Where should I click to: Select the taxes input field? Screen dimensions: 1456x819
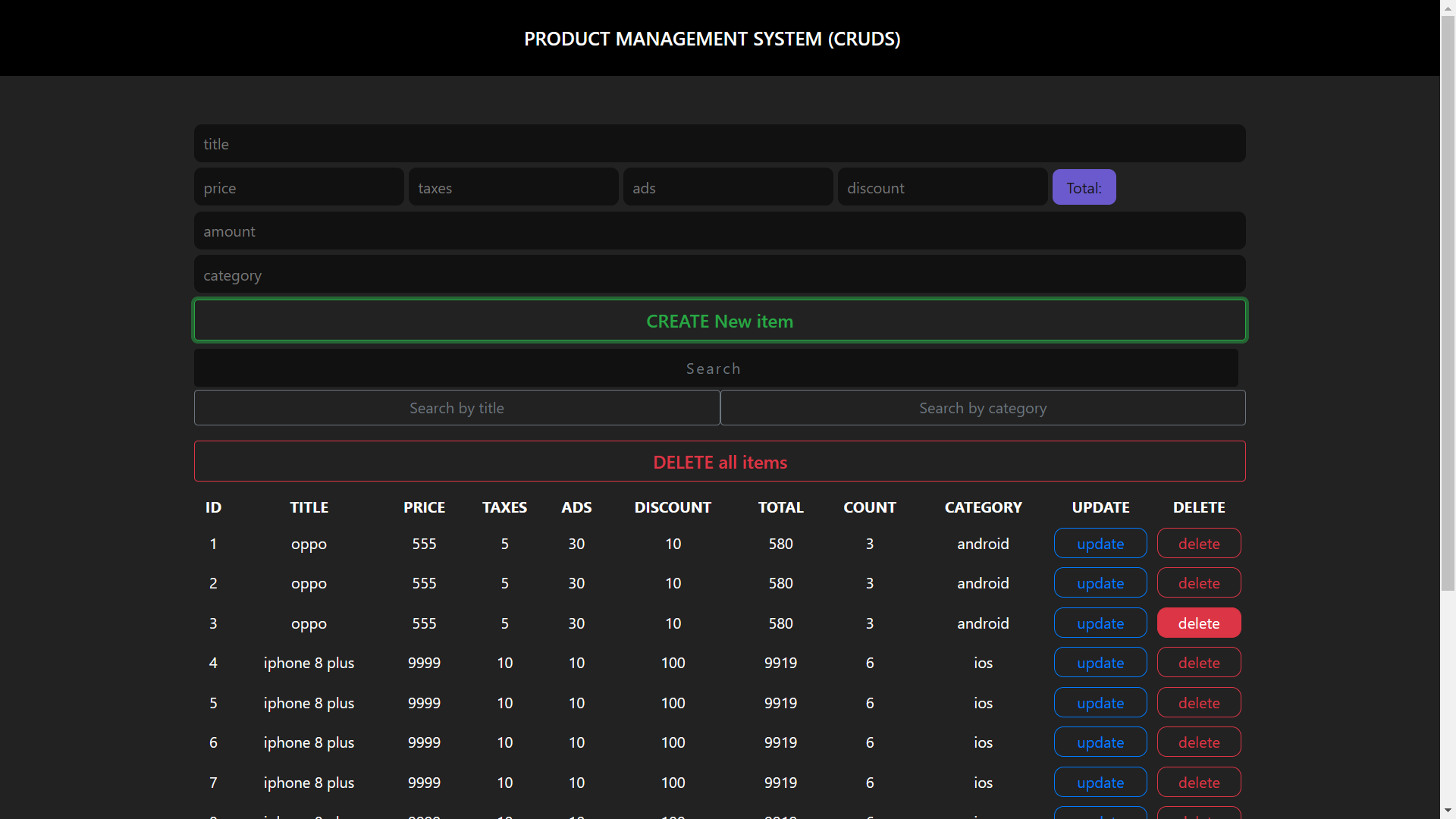(513, 187)
